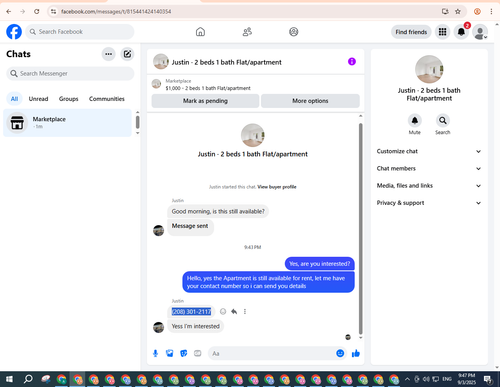
Task: Open Windows taskbar search
Action: click(x=28, y=379)
